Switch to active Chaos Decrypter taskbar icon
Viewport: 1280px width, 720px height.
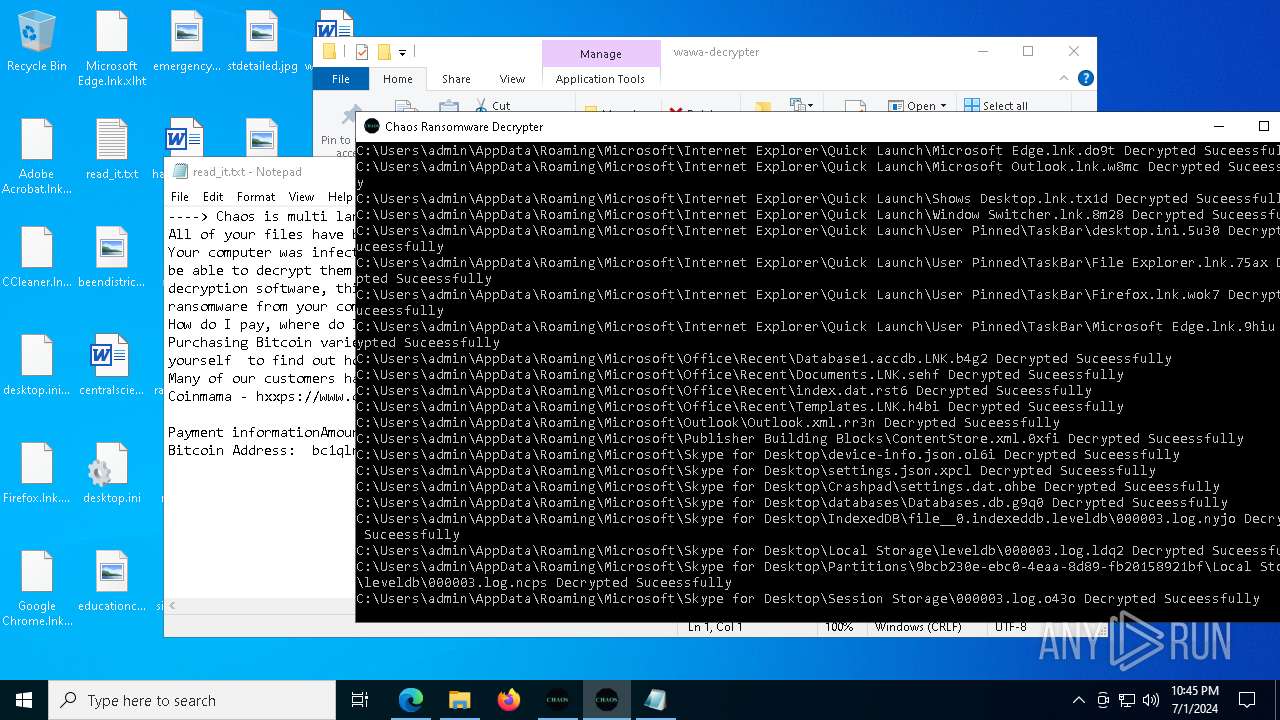click(x=606, y=700)
